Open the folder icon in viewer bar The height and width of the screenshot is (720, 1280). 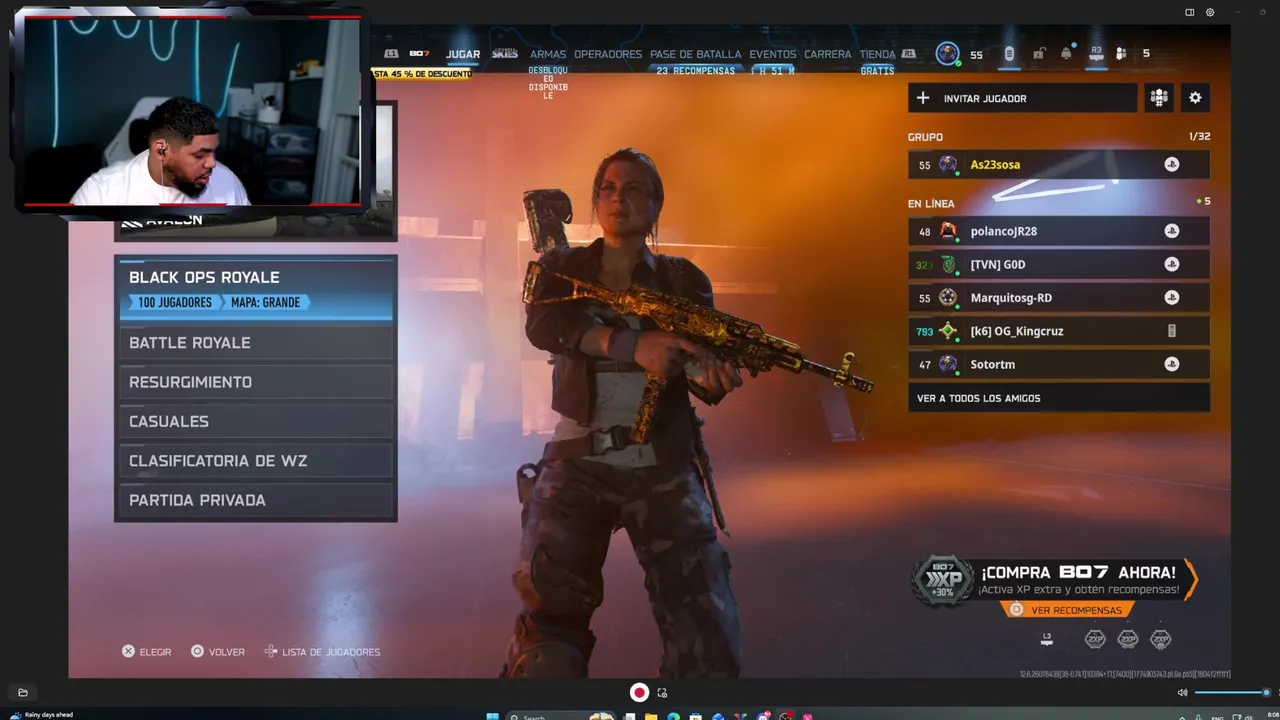click(23, 692)
